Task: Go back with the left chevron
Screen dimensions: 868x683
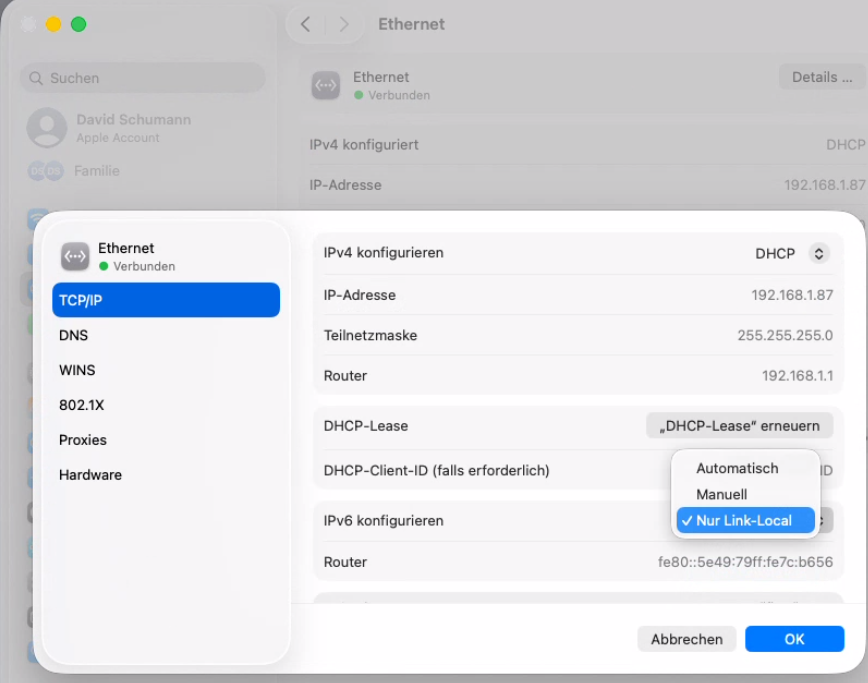Action: click(x=305, y=24)
